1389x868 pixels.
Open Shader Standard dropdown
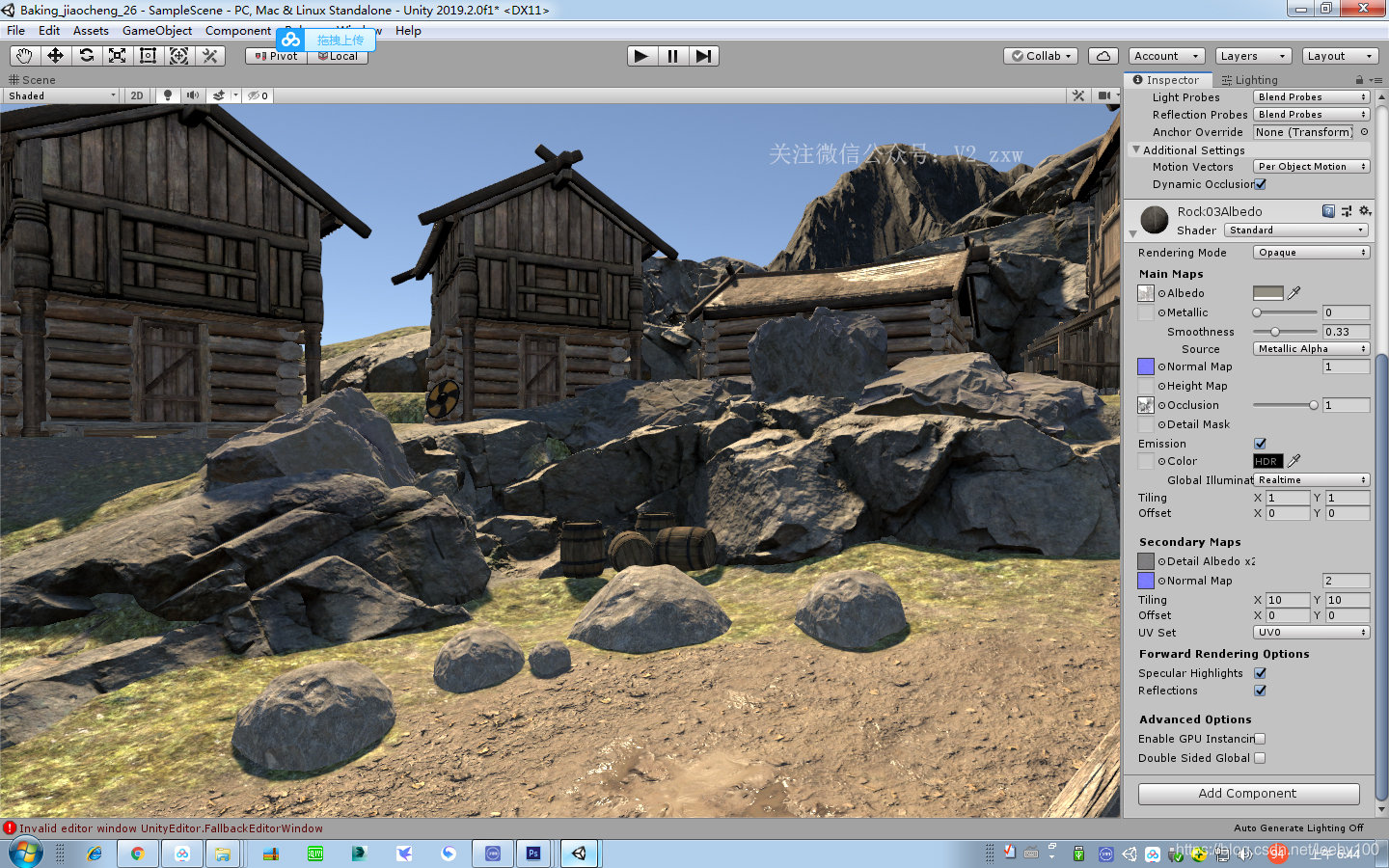[x=1296, y=231]
